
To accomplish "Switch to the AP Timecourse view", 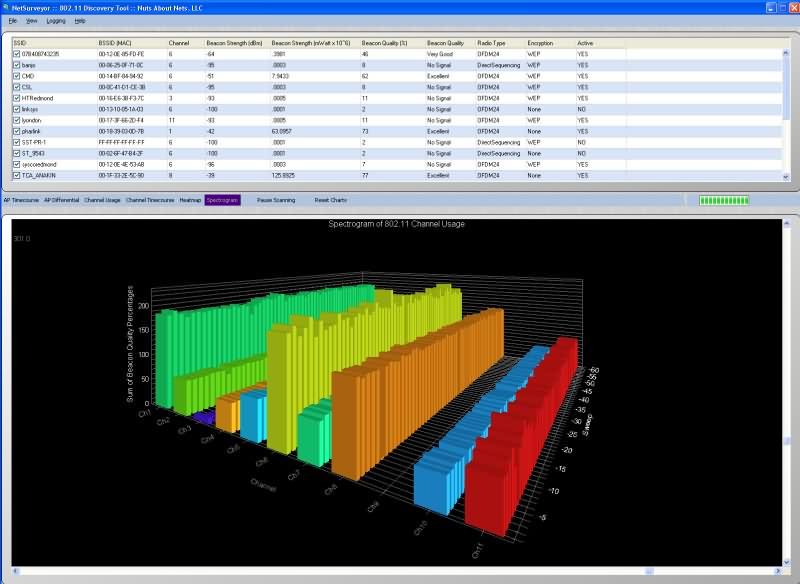I will (22, 199).
